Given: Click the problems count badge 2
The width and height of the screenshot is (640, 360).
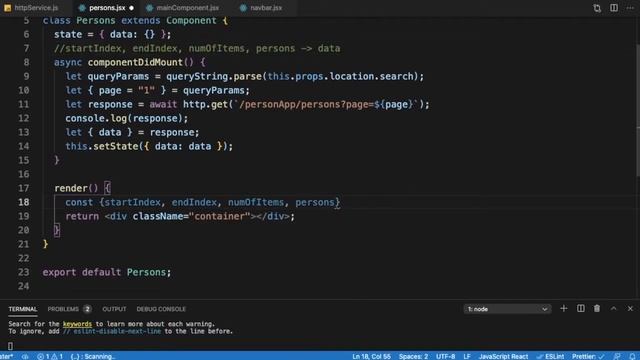Looking at the screenshot, I should tap(87, 309).
